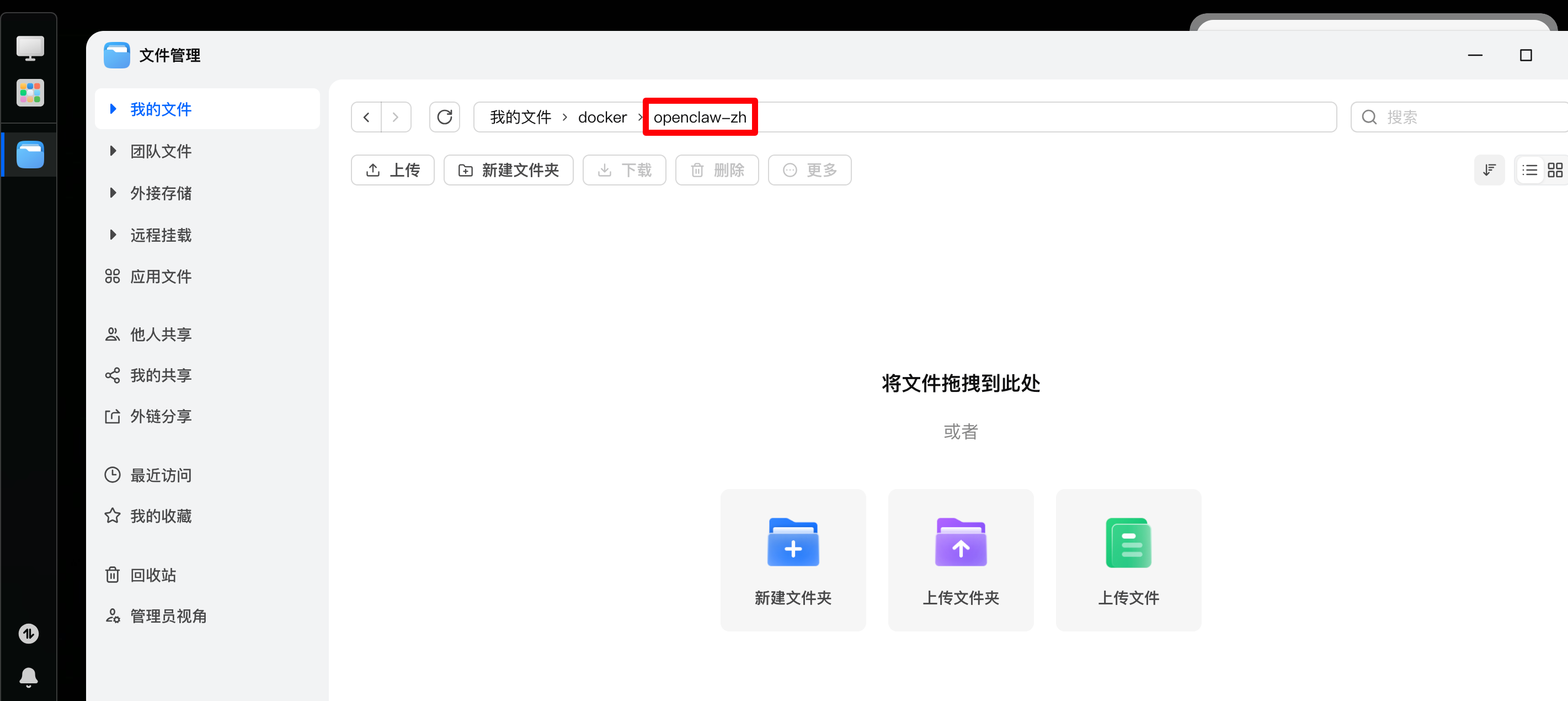Navigate to docker in the breadcrumb
Viewport: 1568px width, 701px height.
click(x=601, y=117)
